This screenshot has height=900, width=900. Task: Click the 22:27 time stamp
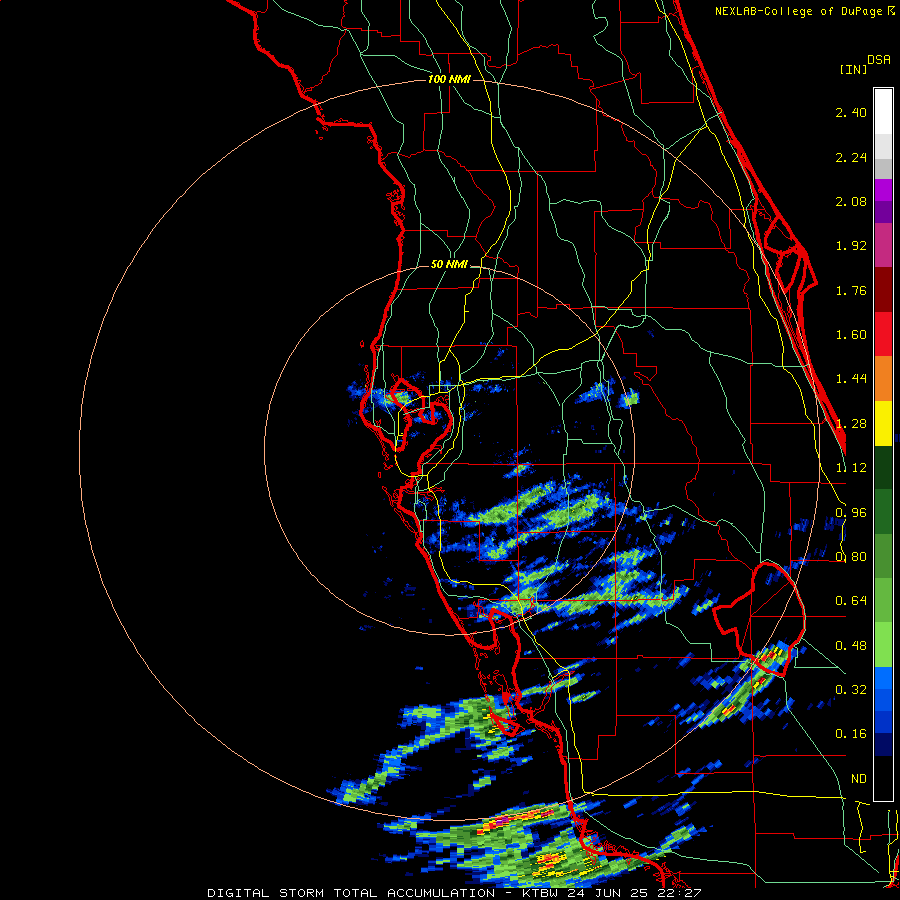(x=679, y=893)
